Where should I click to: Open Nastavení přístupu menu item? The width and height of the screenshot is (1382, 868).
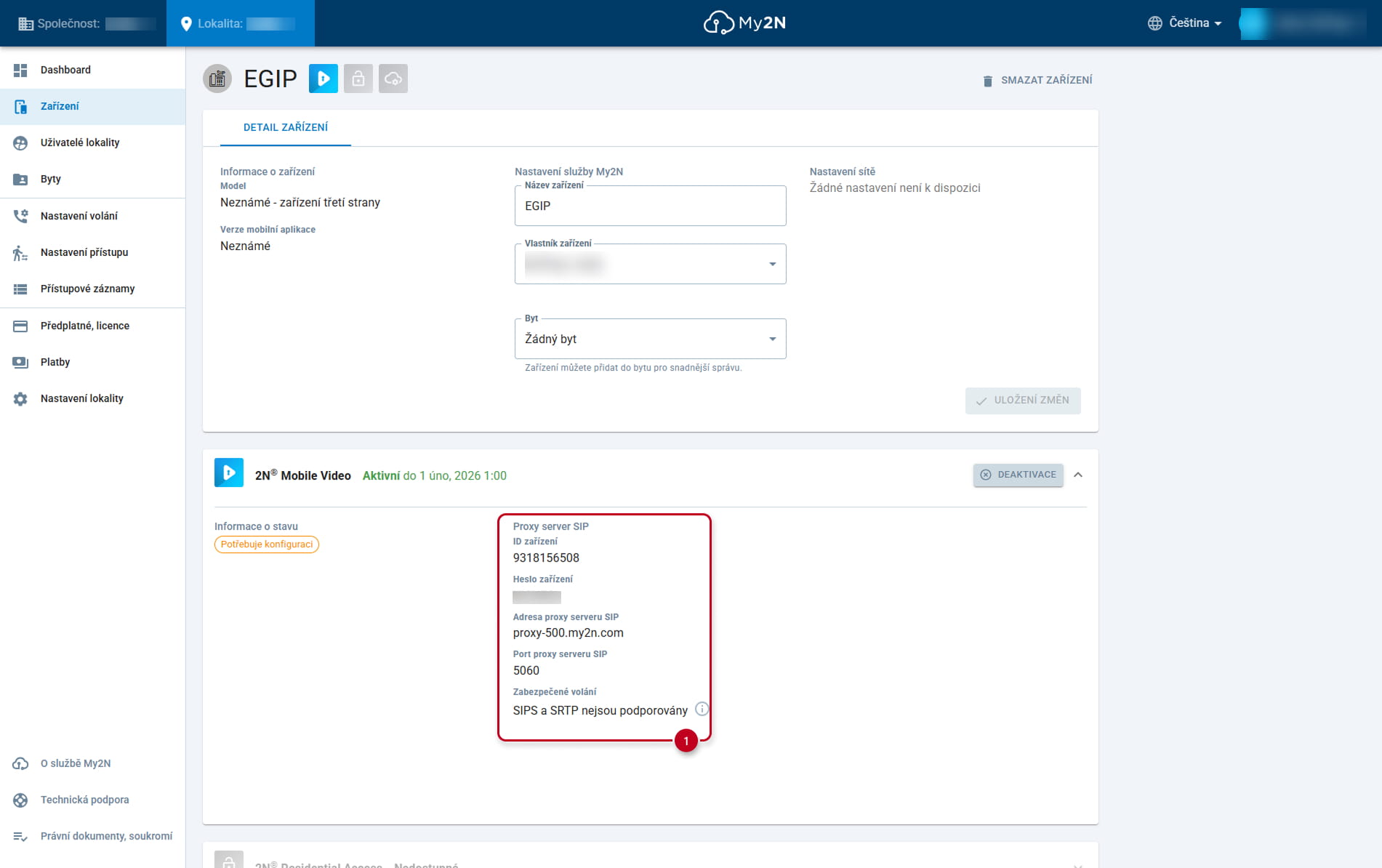tap(92, 252)
